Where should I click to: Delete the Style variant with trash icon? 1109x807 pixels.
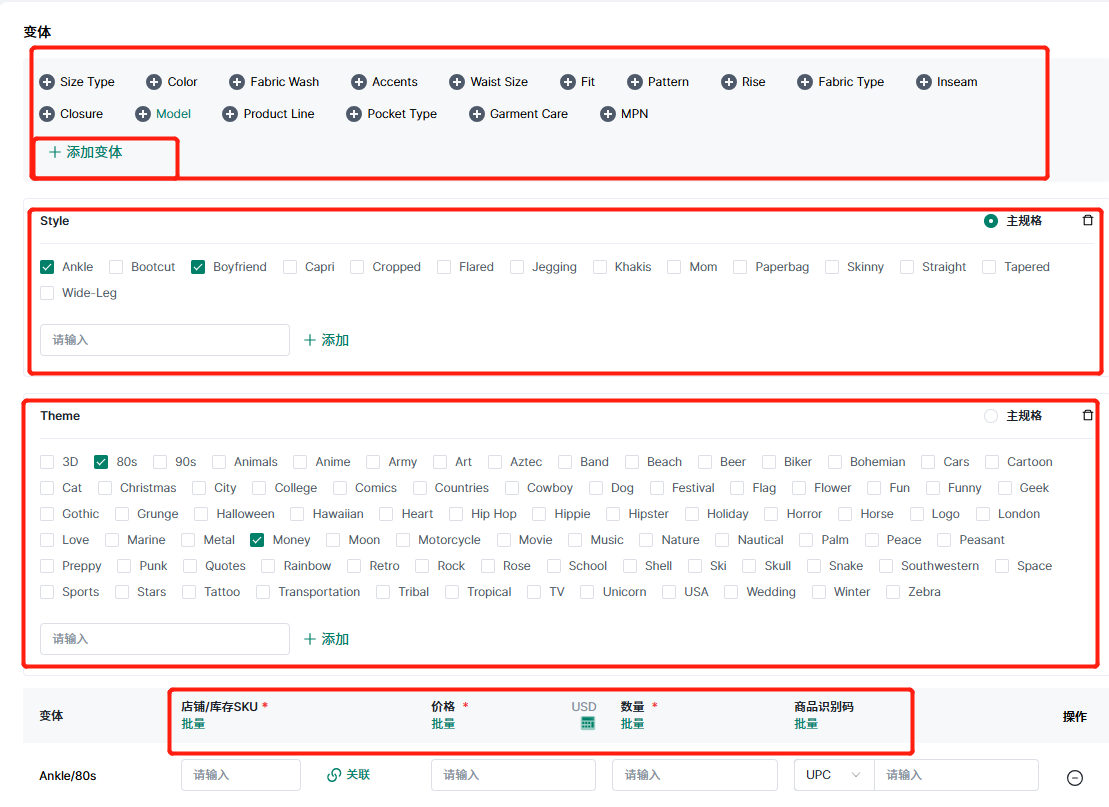click(x=1088, y=221)
